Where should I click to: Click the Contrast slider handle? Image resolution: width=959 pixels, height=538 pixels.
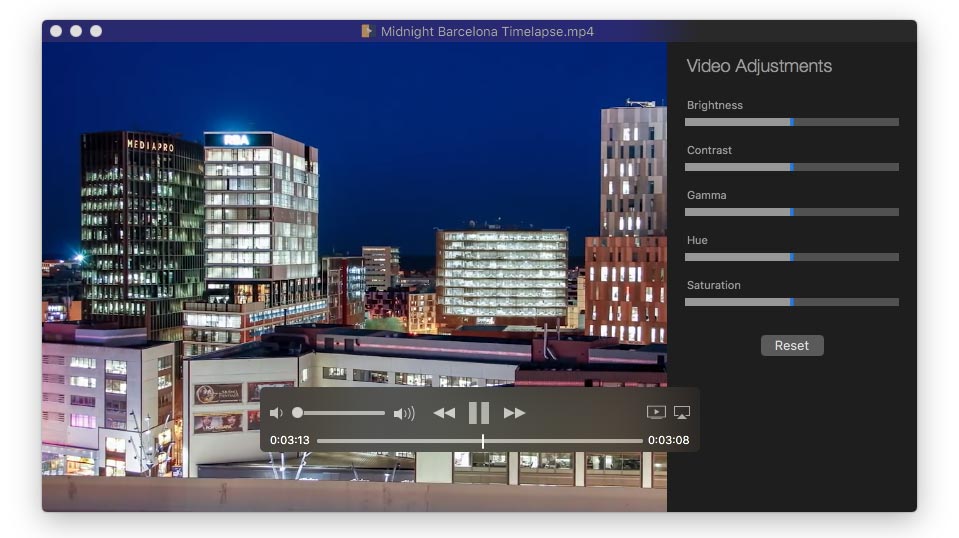pos(792,167)
